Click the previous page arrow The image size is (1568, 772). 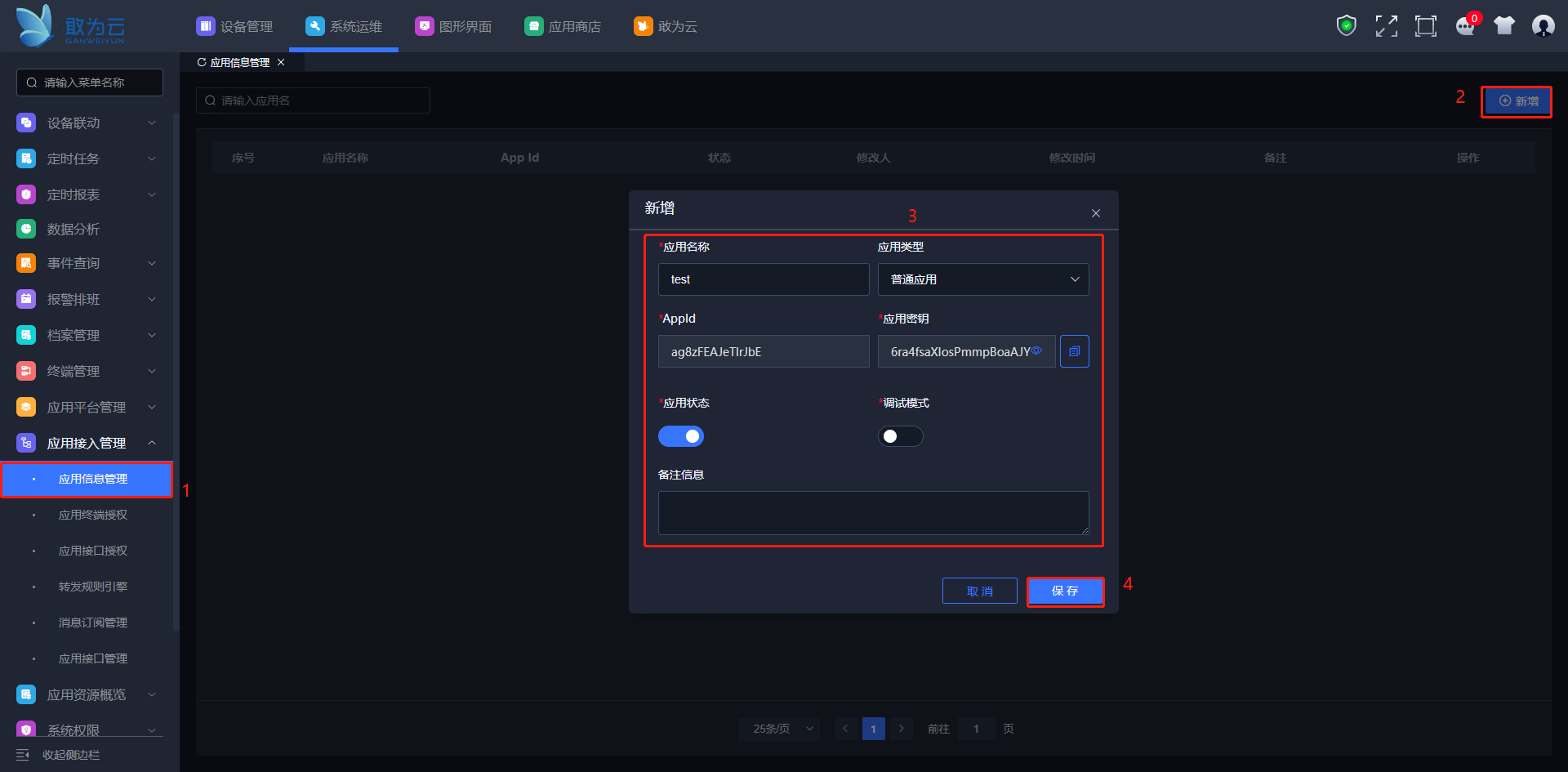point(845,729)
